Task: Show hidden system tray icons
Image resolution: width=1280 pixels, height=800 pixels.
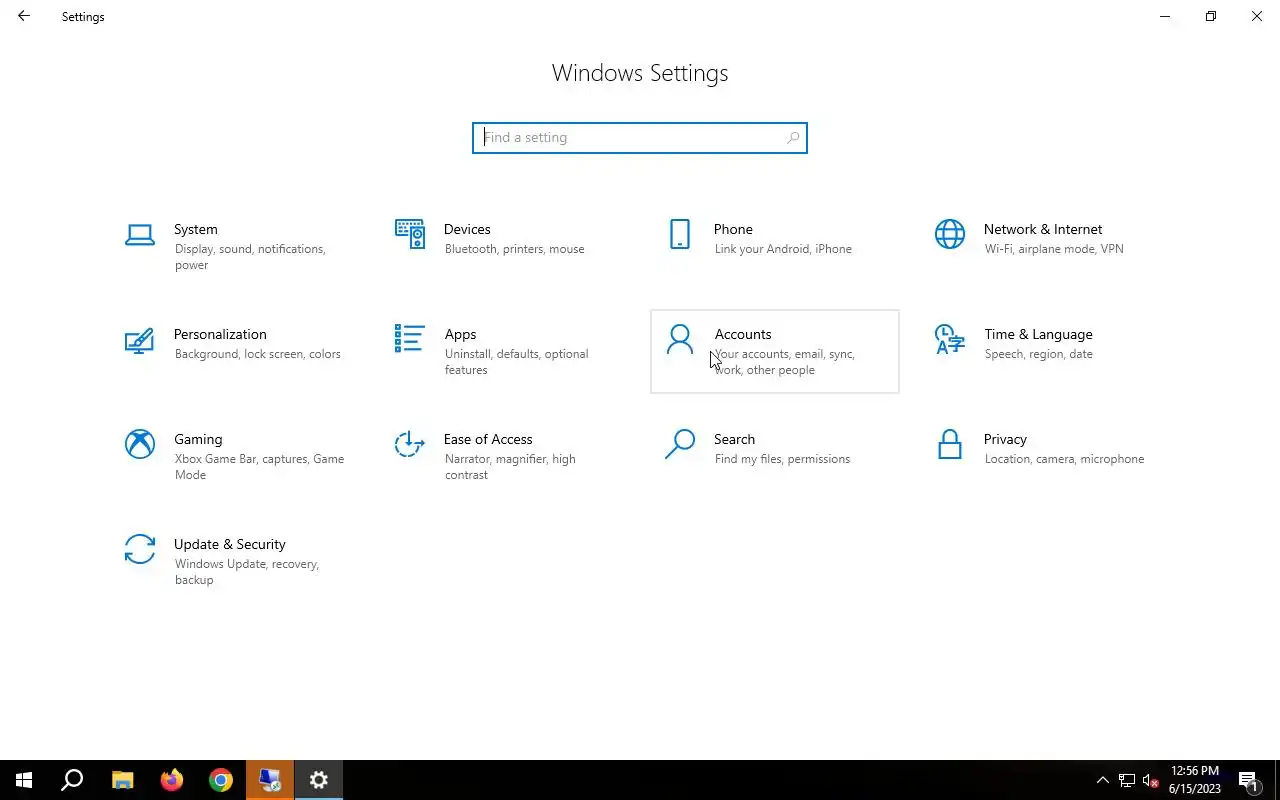Action: click(x=1103, y=780)
